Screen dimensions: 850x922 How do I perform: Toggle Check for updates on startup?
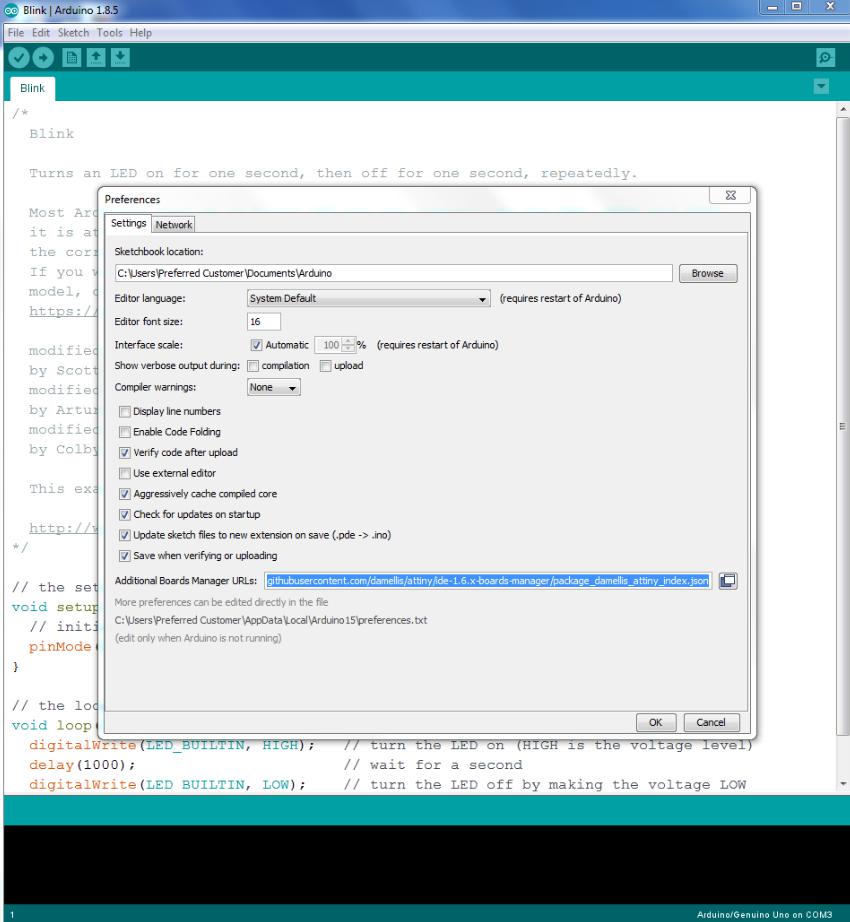(x=125, y=515)
